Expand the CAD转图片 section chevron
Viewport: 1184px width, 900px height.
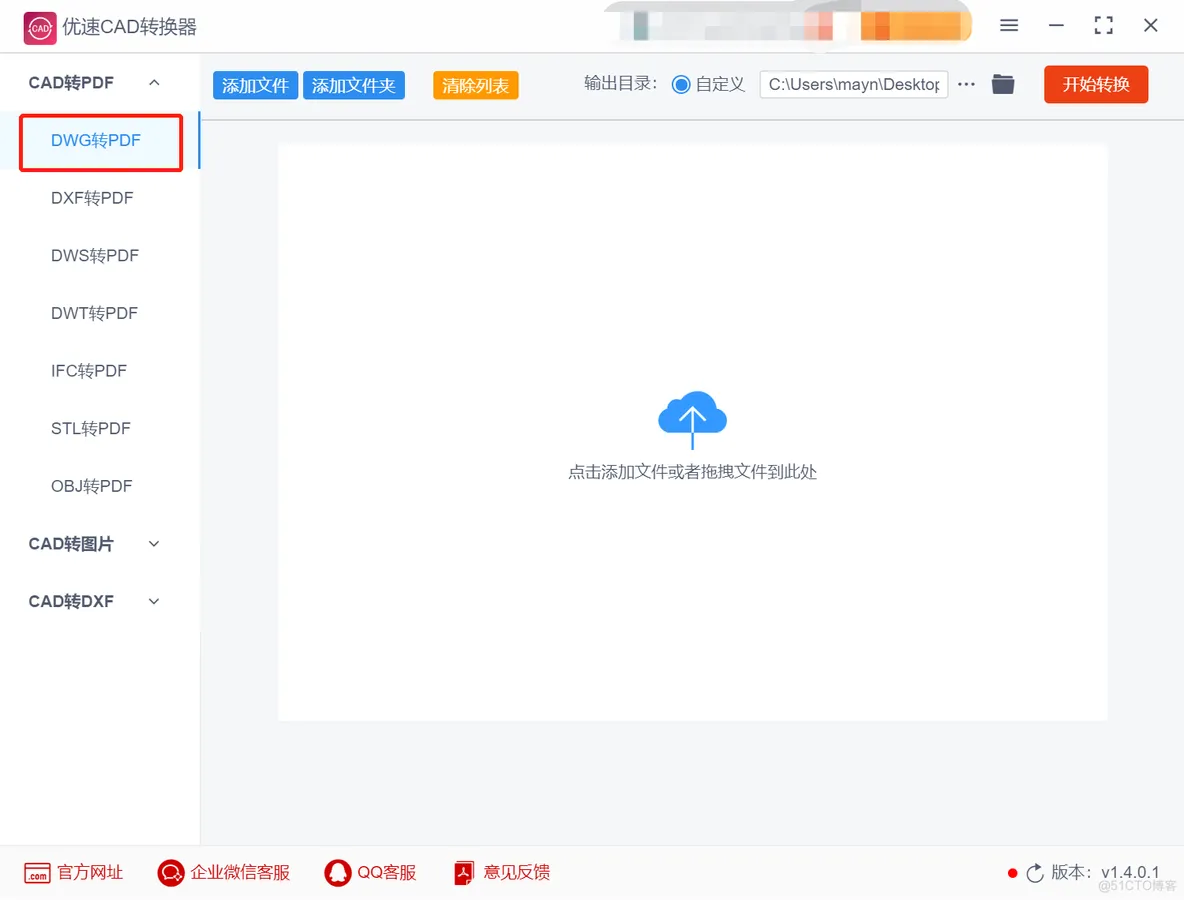(154, 544)
